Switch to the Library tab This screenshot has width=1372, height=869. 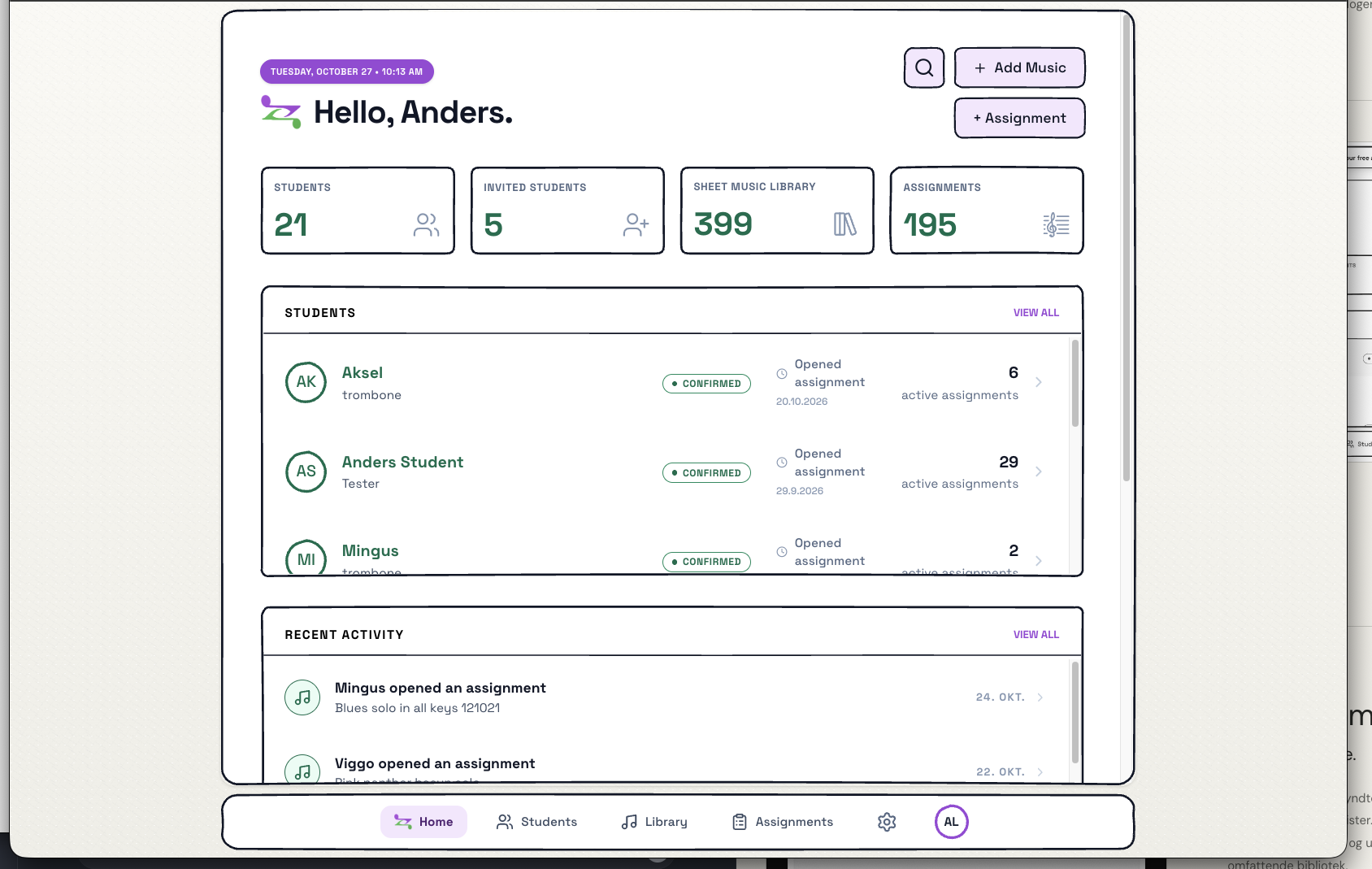point(654,822)
